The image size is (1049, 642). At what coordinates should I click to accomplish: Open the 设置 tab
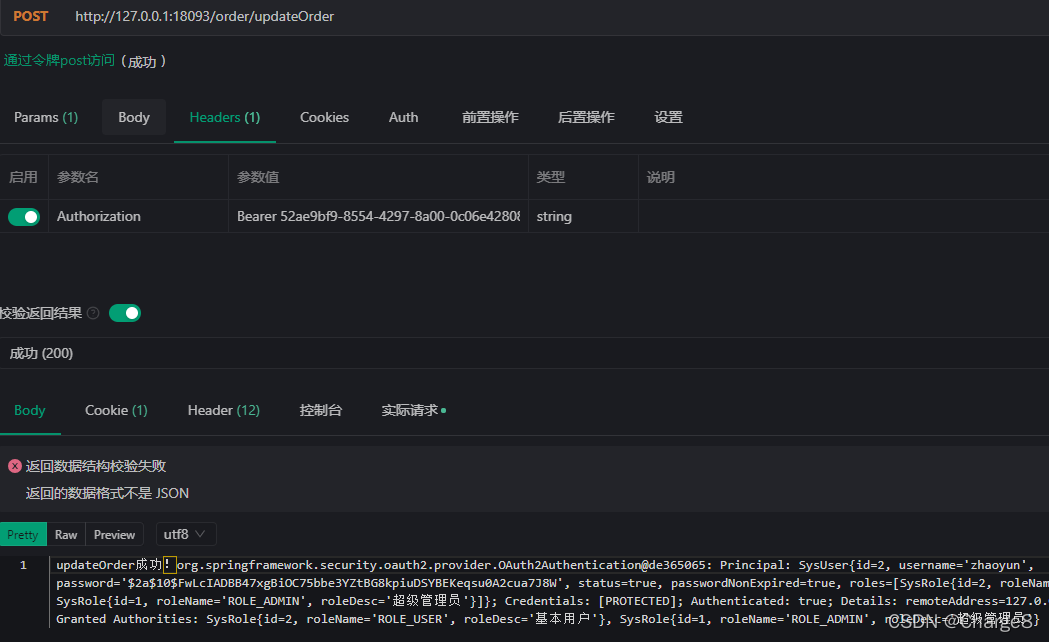[668, 117]
